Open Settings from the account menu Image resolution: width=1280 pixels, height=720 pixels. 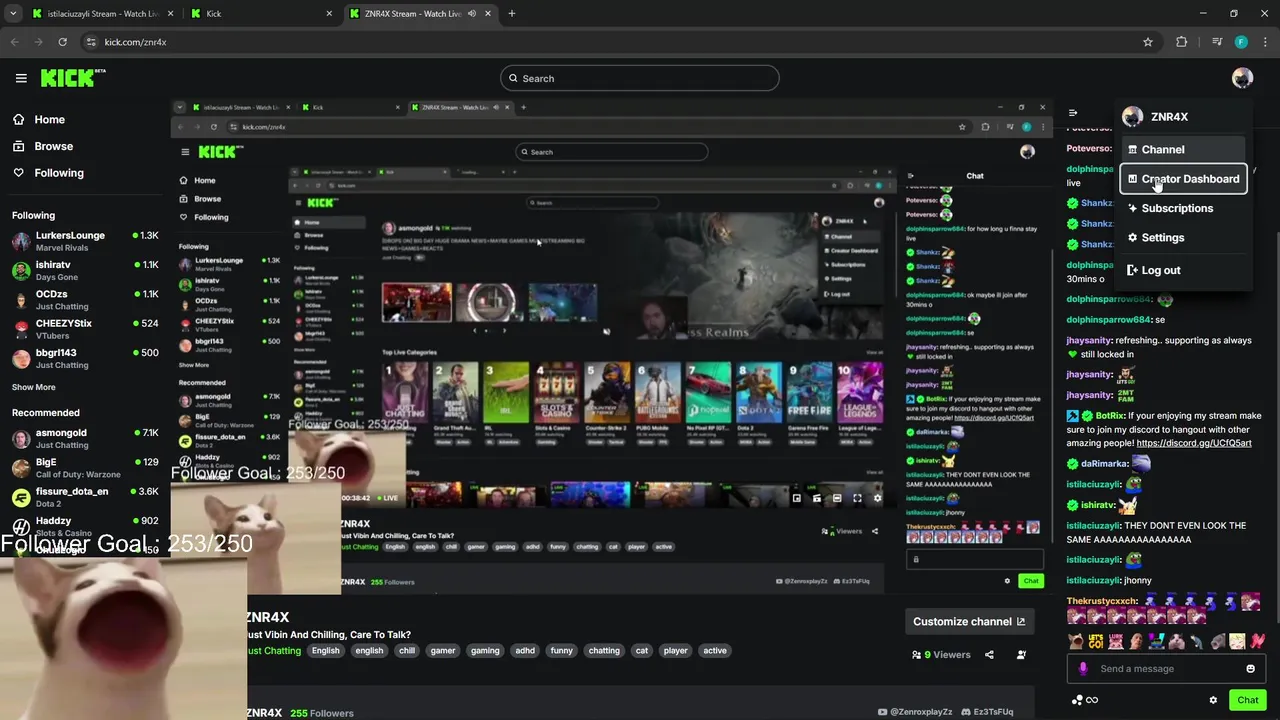click(1183, 237)
